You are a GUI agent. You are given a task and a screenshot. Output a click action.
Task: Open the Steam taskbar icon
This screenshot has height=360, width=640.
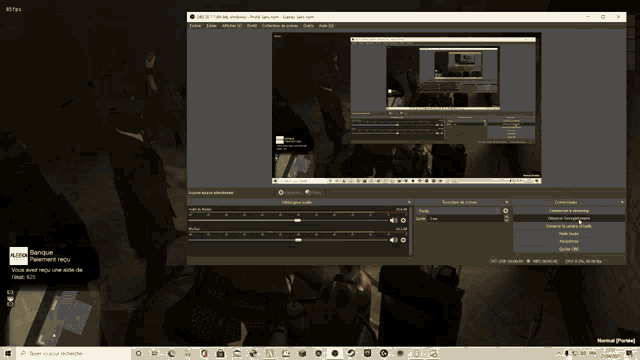point(351,353)
